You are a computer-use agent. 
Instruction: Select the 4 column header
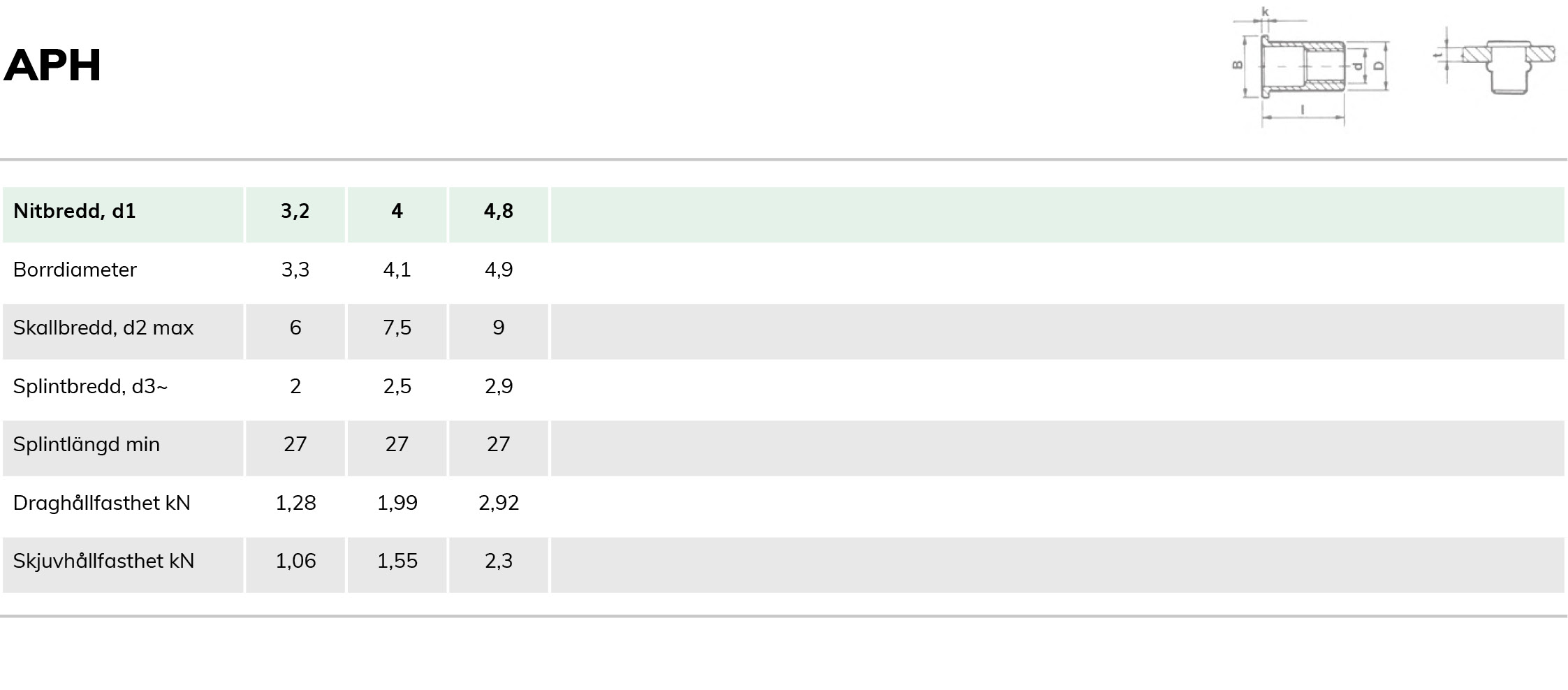[397, 214]
